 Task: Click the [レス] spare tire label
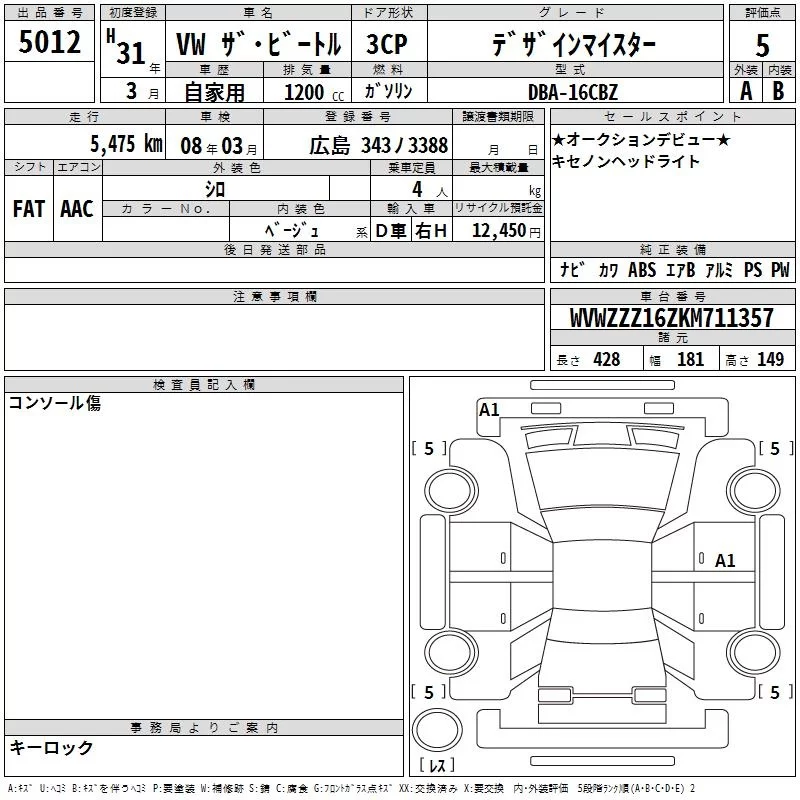coord(437,767)
